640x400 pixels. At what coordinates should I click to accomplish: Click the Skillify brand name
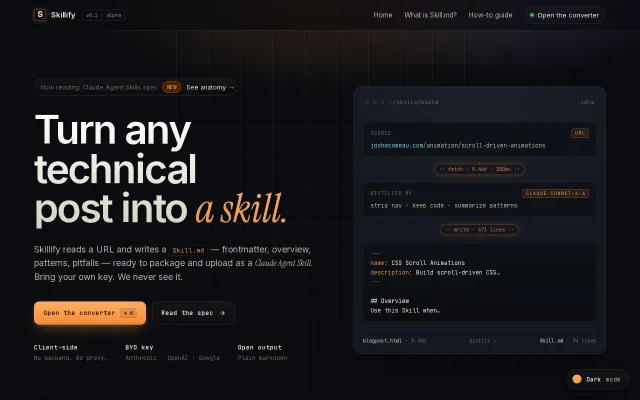coord(63,15)
